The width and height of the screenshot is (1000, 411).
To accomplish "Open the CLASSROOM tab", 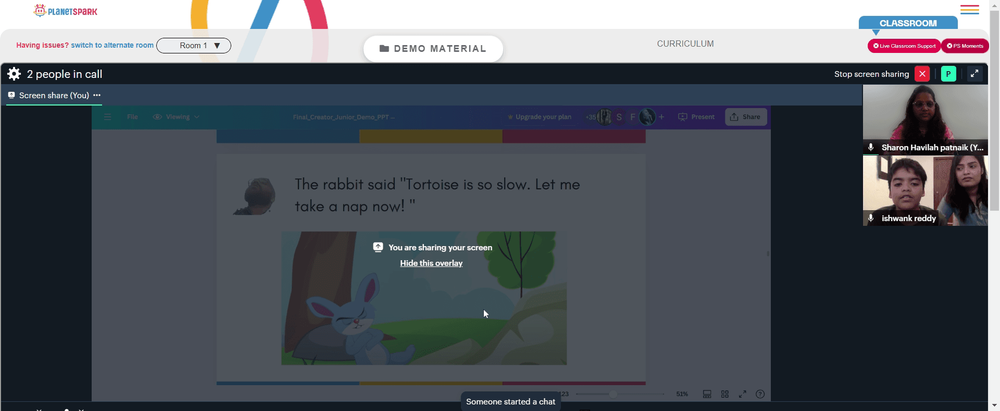I will (908, 23).
